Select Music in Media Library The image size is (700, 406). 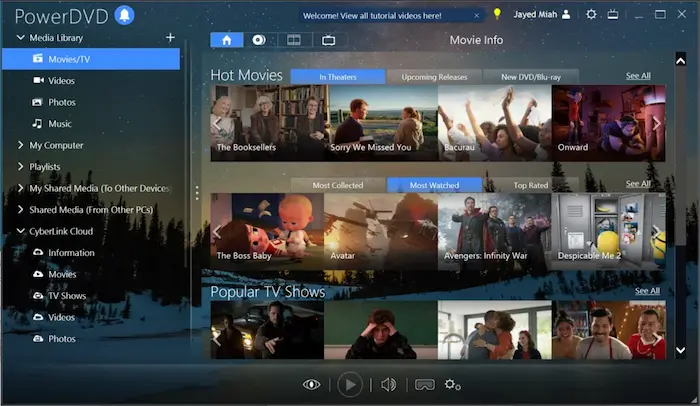pos(60,124)
